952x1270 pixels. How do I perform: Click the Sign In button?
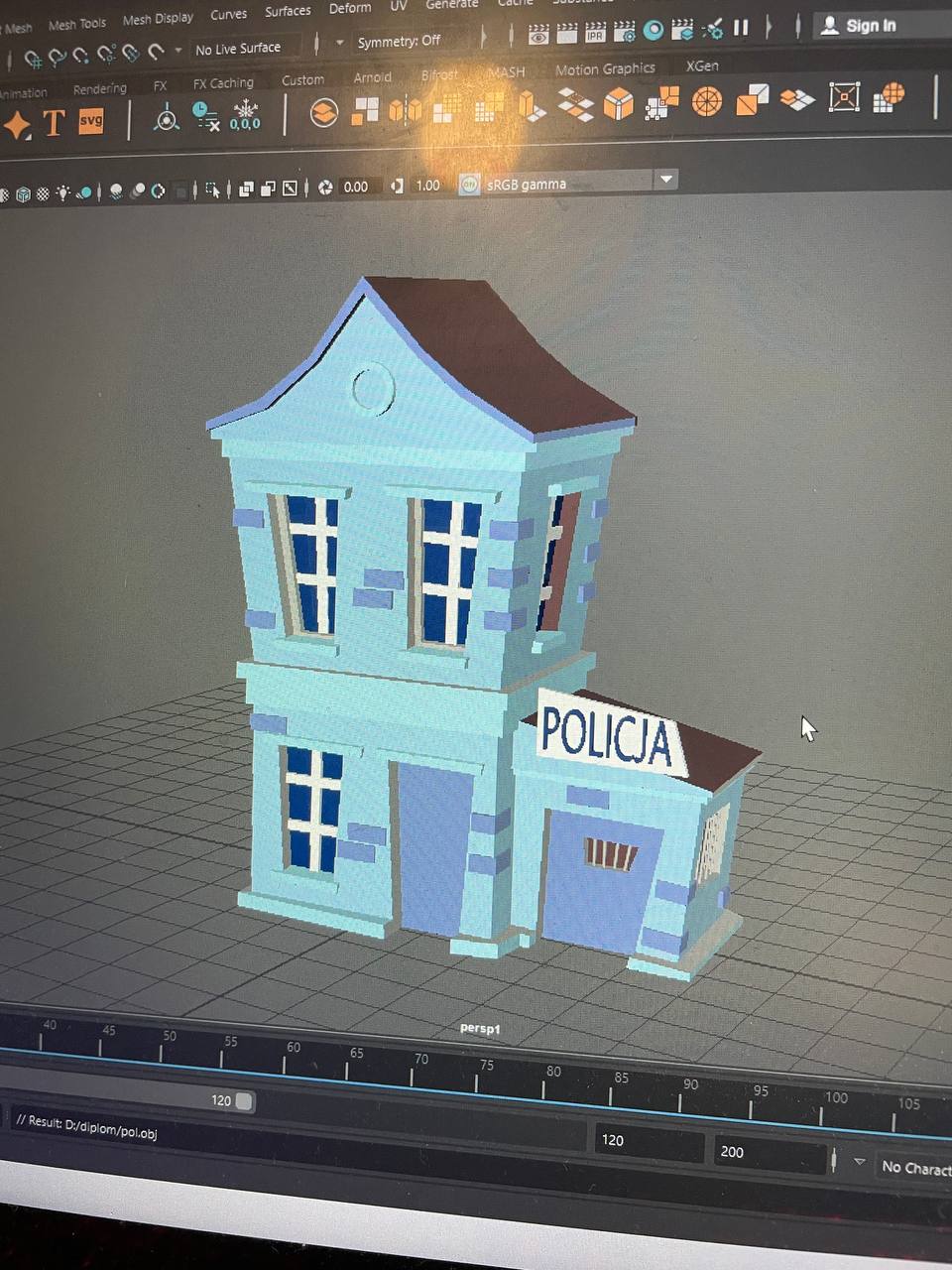[x=859, y=25]
